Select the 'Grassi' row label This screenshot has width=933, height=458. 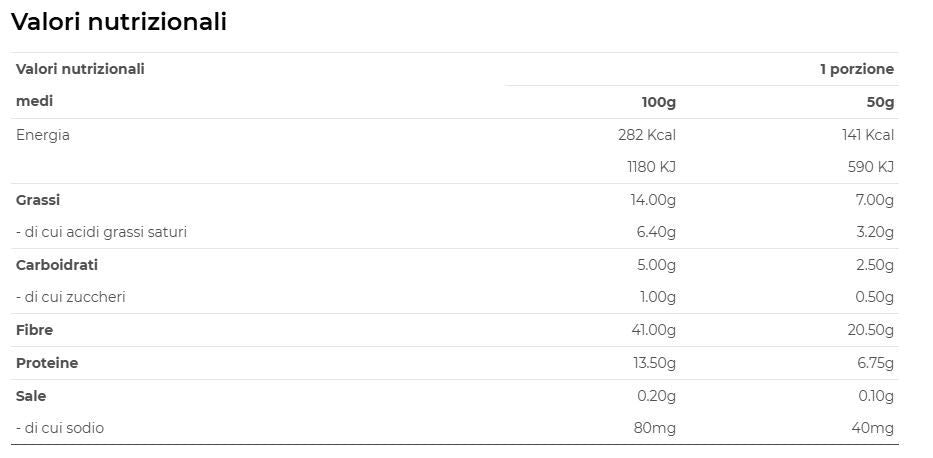point(38,200)
